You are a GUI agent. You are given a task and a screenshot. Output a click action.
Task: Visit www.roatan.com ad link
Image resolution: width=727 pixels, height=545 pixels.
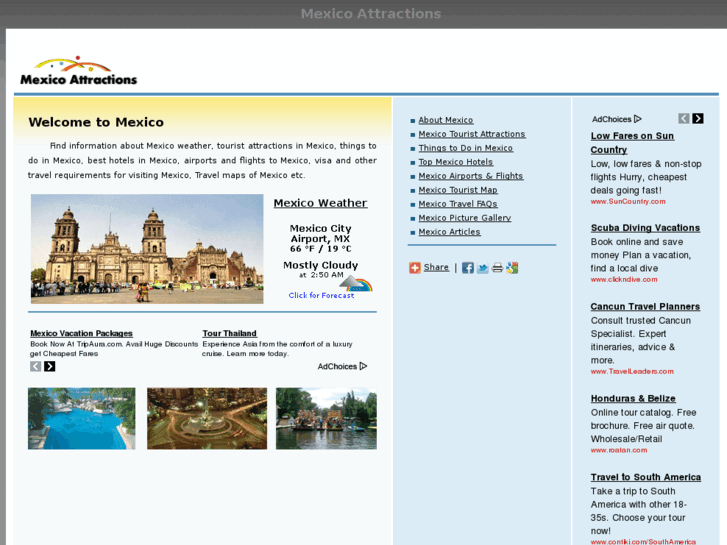[x=619, y=450]
